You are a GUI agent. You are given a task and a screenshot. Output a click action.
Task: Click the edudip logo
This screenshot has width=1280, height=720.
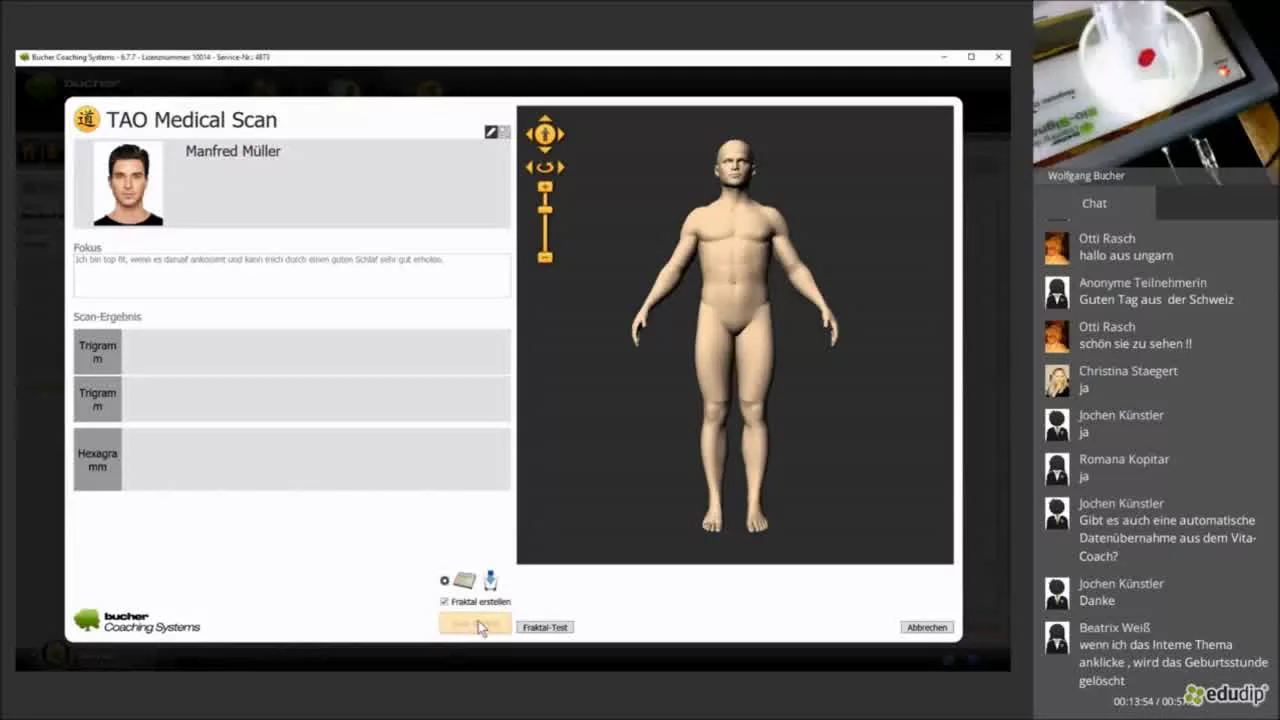(x=1226, y=694)
